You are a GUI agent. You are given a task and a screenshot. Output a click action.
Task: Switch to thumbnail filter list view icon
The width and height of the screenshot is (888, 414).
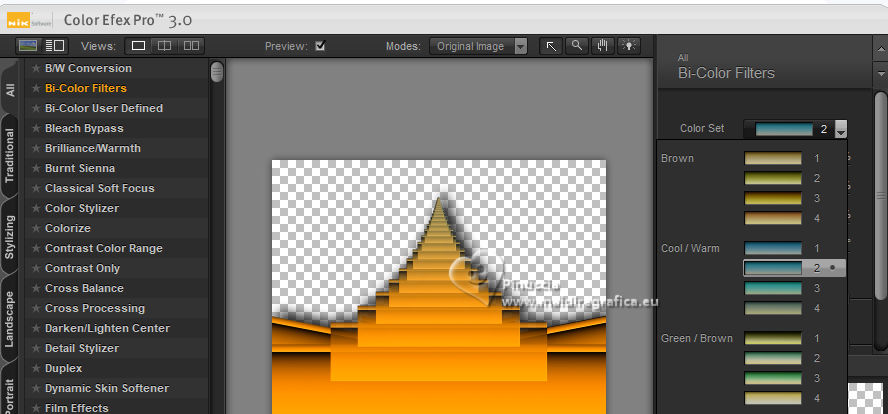click(x=28, y=45)
